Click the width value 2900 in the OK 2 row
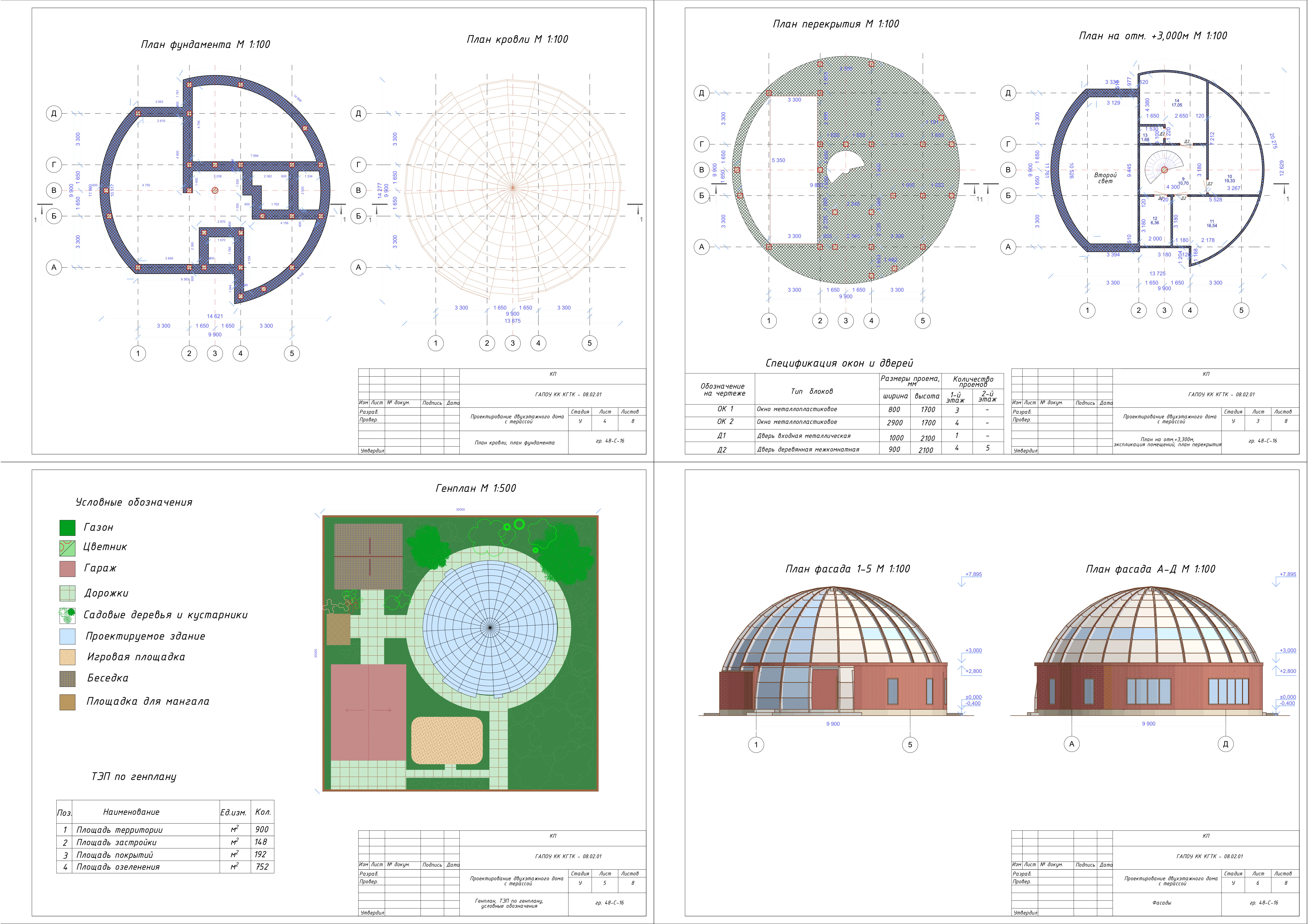The image size is (1308, 924). tap(895, 423)
